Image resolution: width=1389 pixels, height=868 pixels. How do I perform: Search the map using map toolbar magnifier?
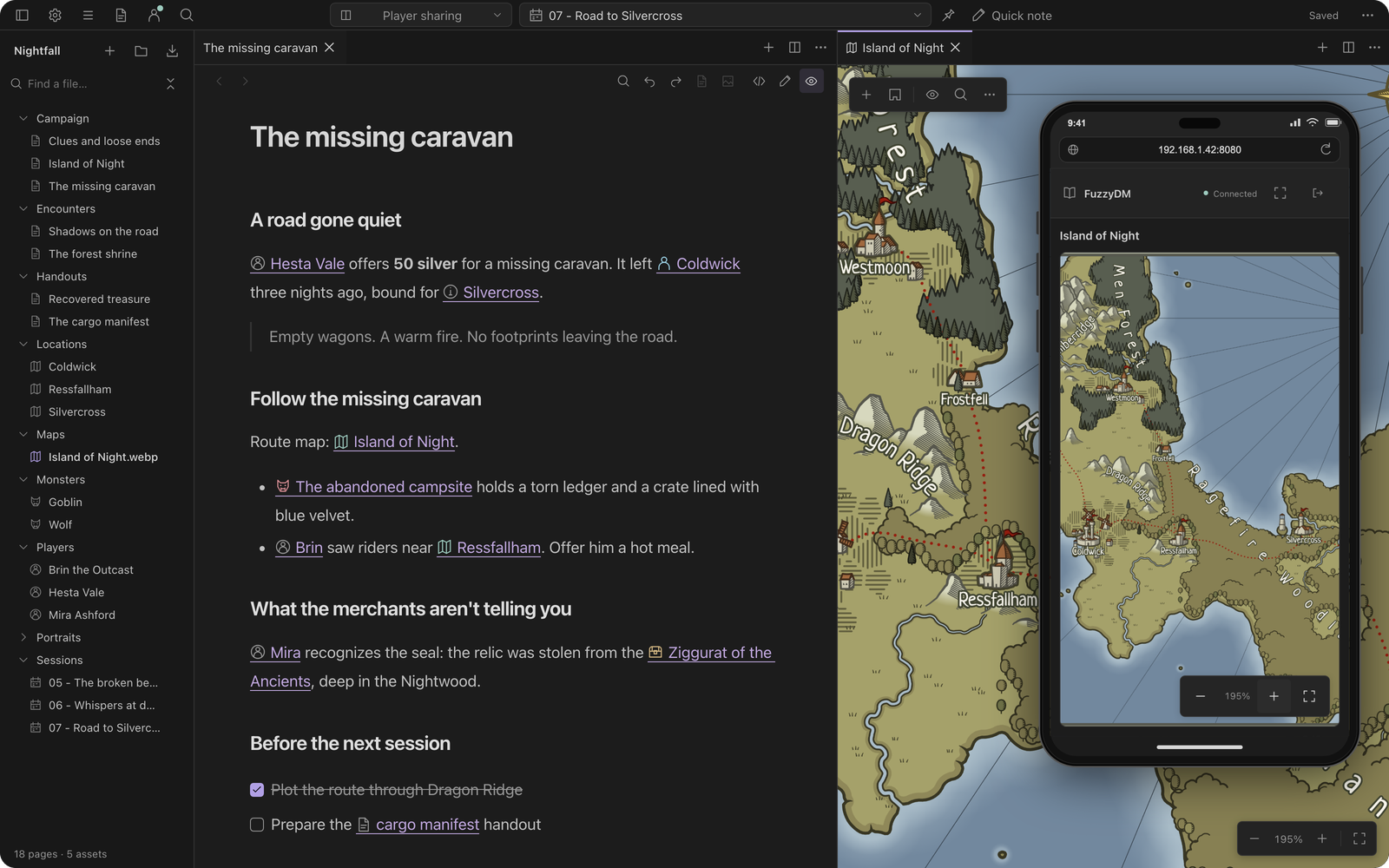[x=961, y=95]
